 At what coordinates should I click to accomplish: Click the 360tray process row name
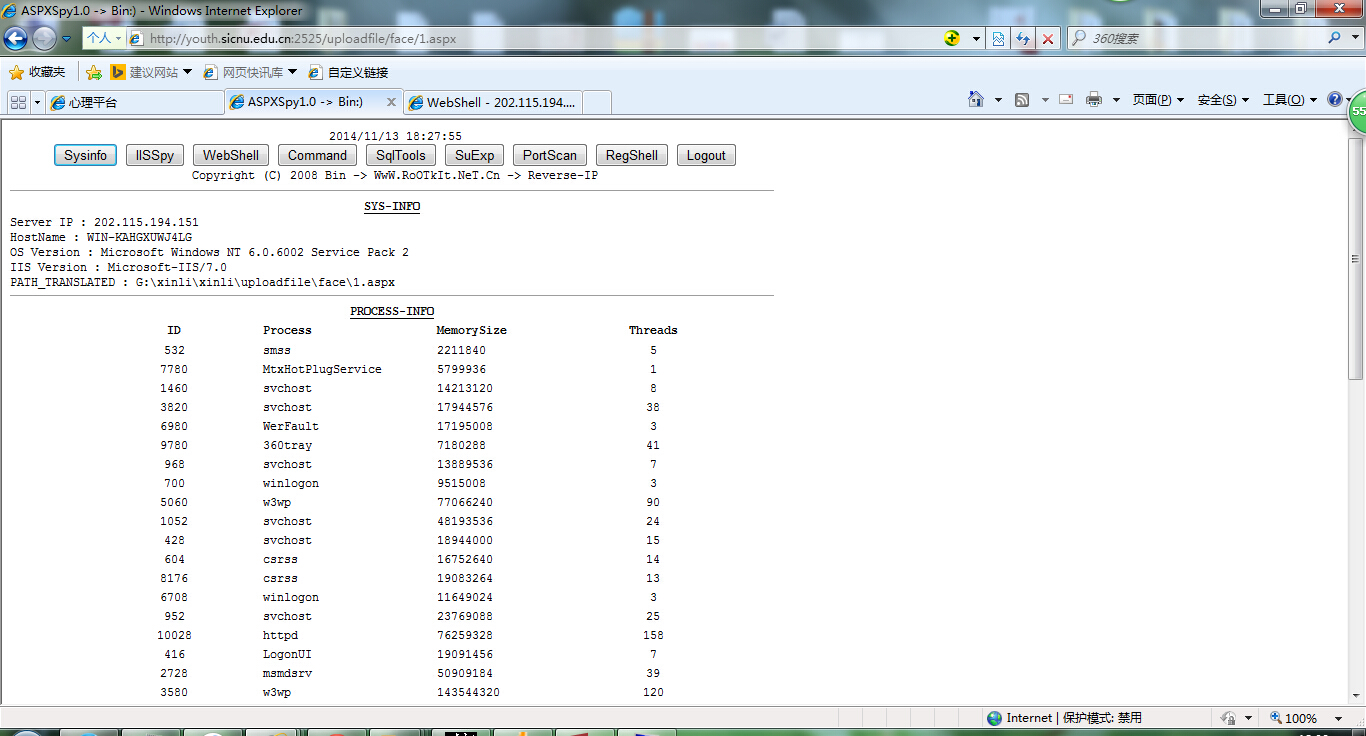[287, 445]
